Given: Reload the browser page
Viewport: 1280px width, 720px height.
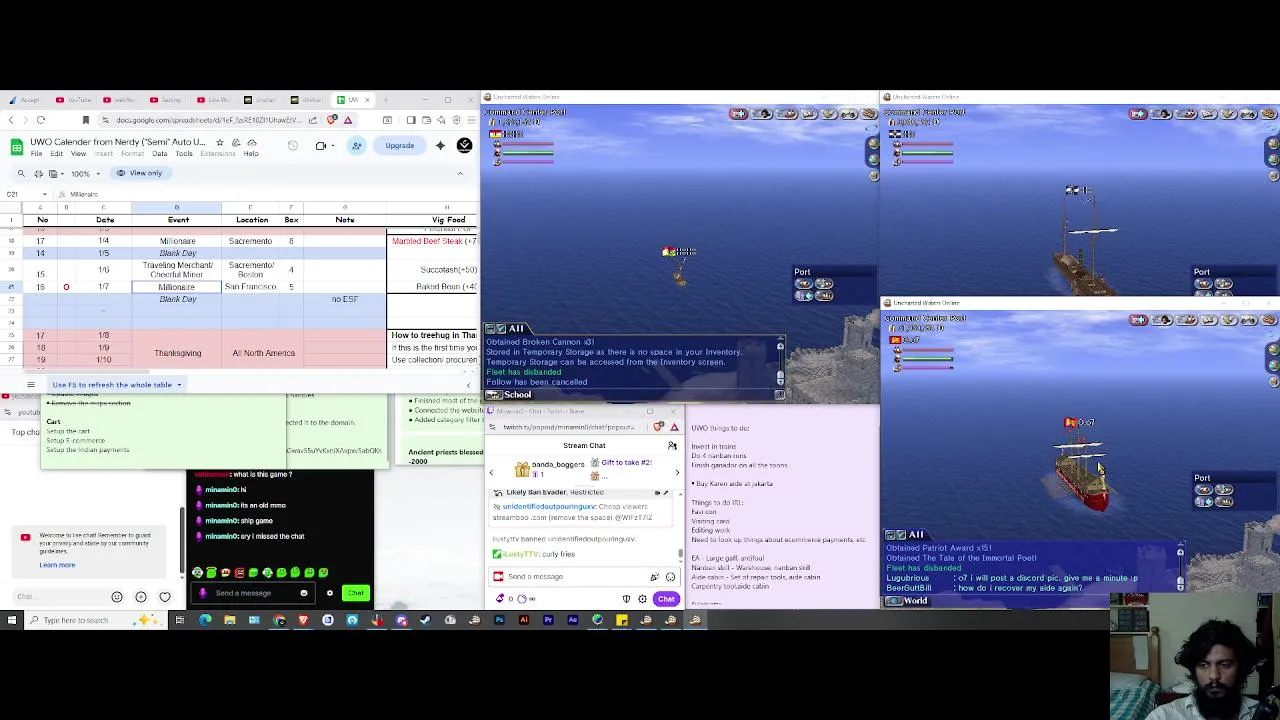Looking at the screenshot, I should click(x=41, y=120).
